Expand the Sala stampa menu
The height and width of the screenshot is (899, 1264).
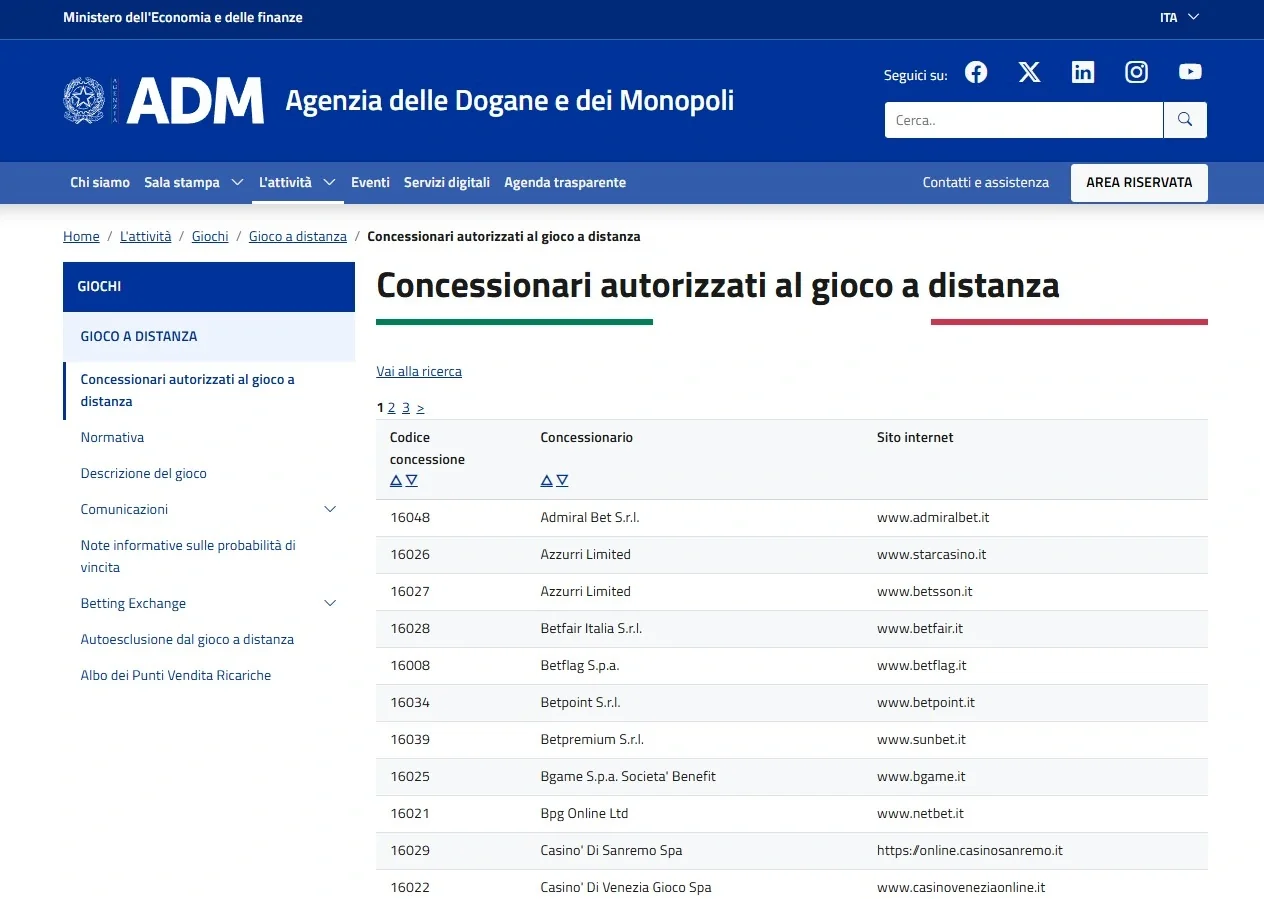tap(237, 183)
